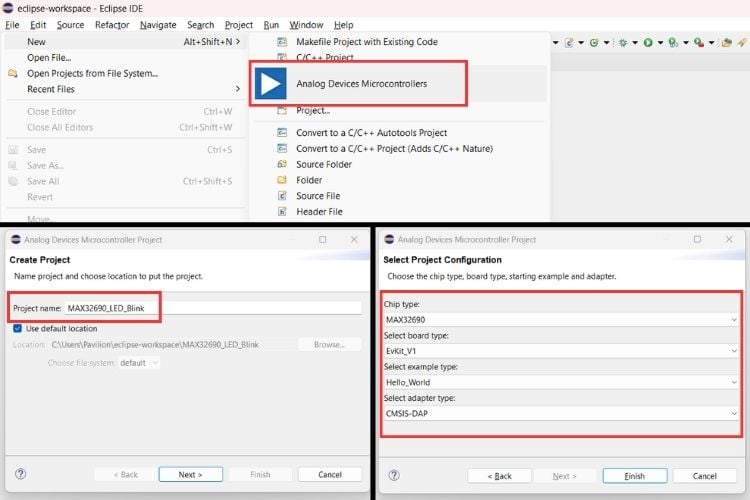Expand the dropdown arrow next to the External Tools icon
This screenshot has height=500, width=750.
tap(712, 43)
